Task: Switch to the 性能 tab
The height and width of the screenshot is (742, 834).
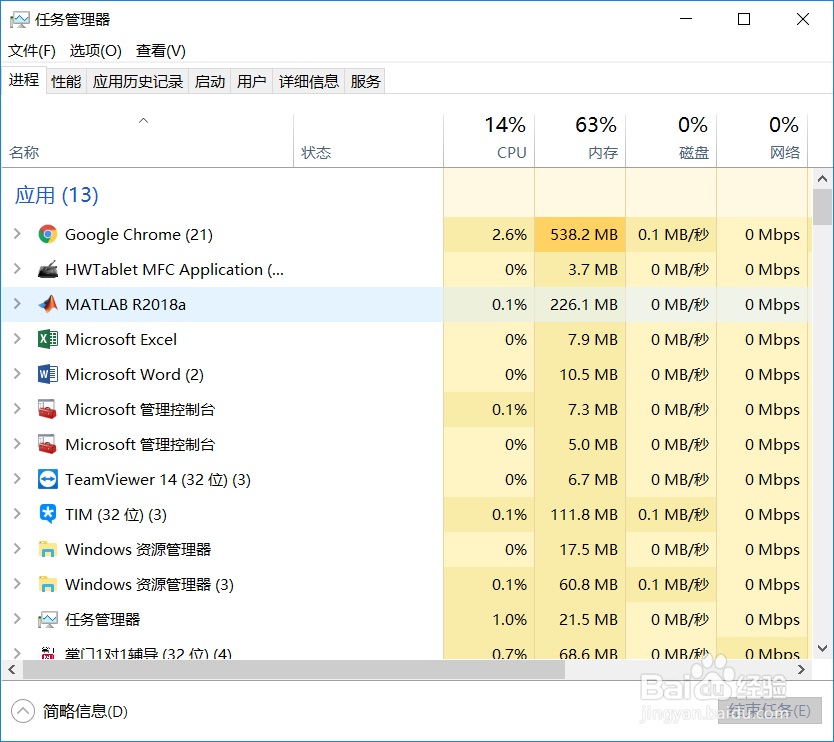Action: click(66, 82)
